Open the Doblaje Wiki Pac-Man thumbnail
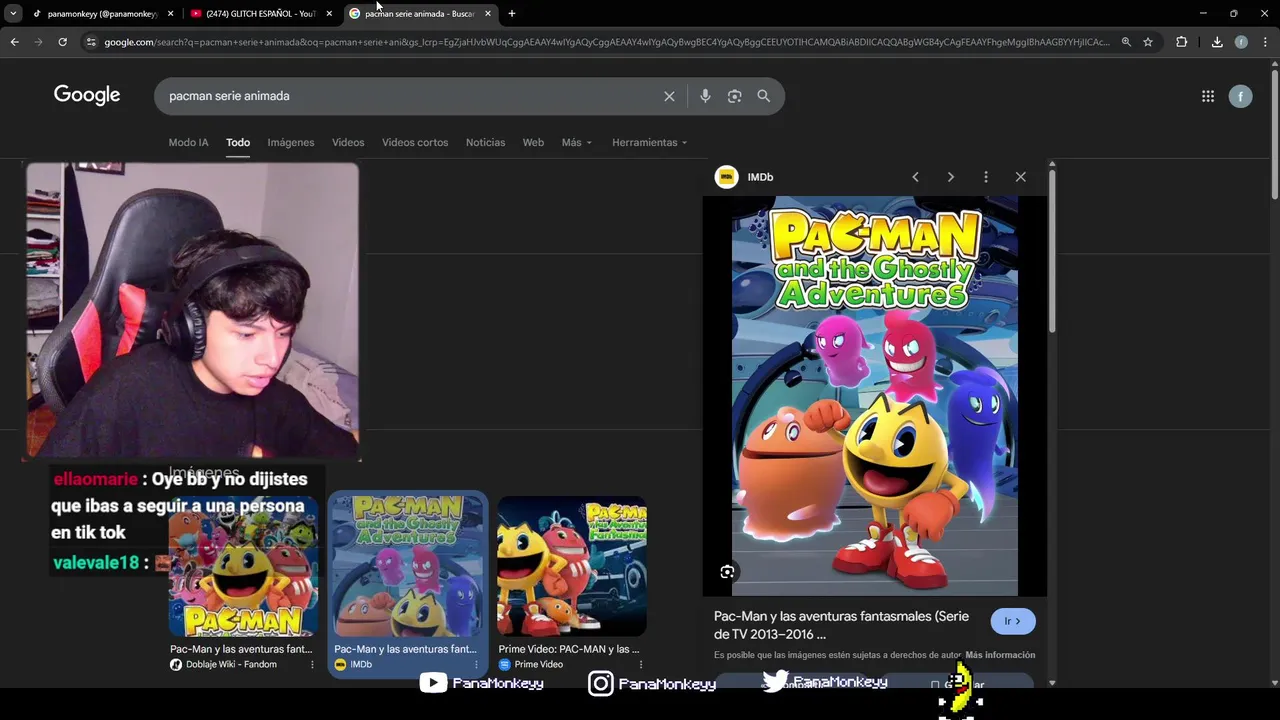Screen dimensions: 1280x720 244,567
